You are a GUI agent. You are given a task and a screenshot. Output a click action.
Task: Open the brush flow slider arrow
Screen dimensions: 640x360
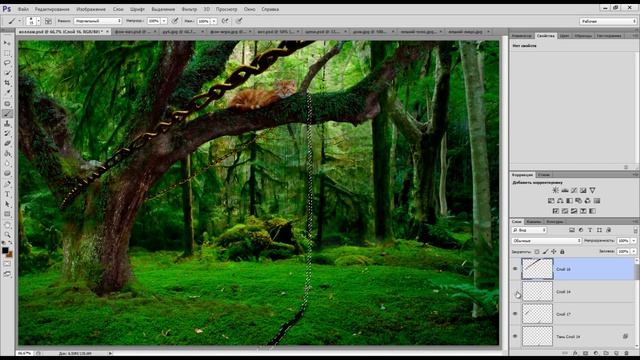213,21
